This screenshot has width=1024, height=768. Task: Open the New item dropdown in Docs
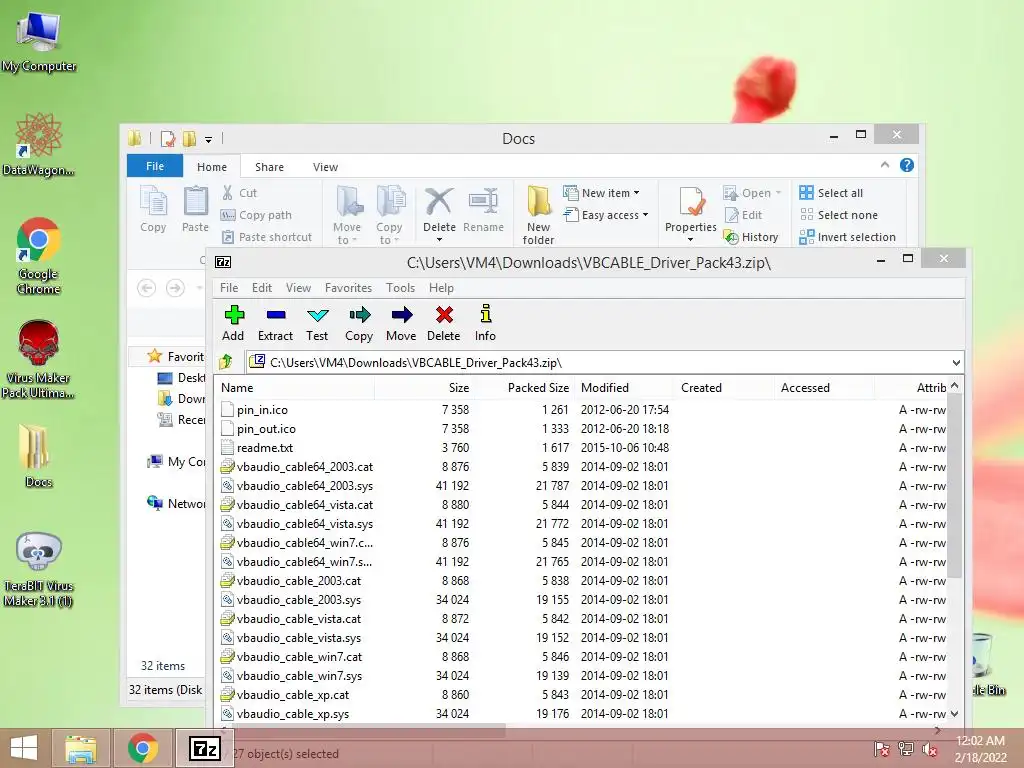point(602,193)
